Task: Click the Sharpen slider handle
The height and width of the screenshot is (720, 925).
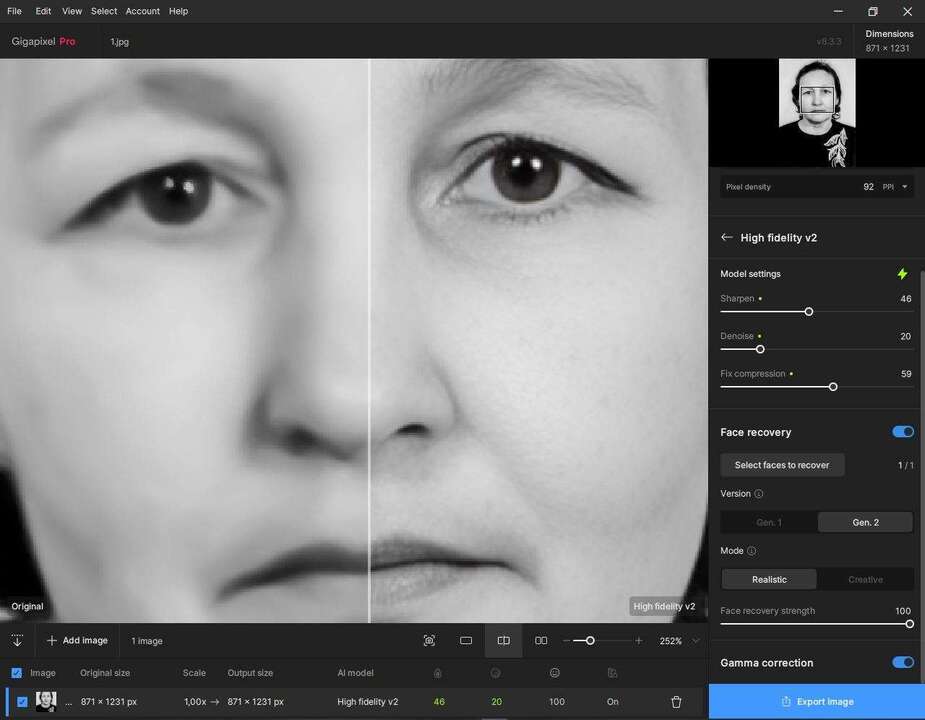Action: pyautogui.click(x=809, y=312)
